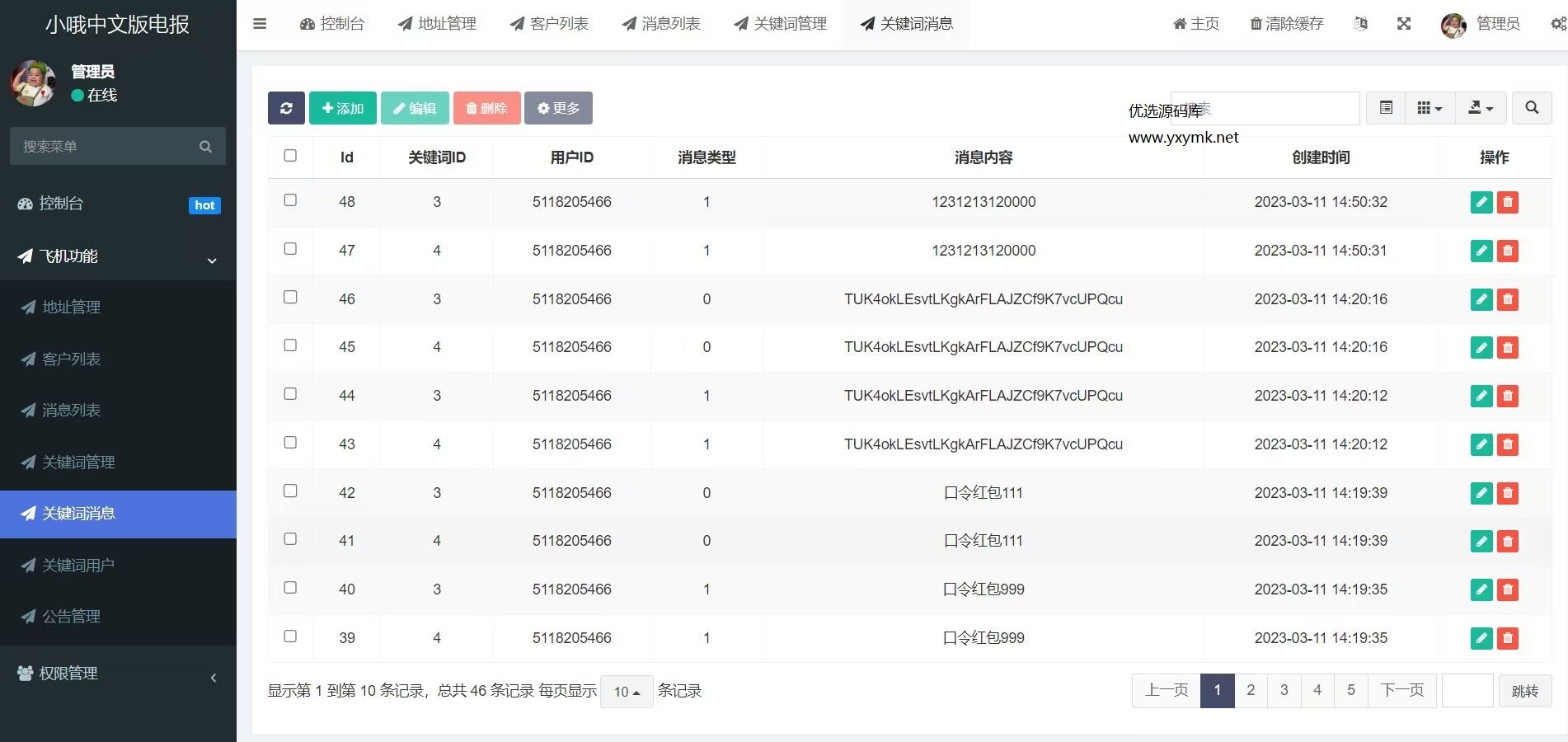This screenshot has height=742, width=1568.
Task: Click the 跳转 jump button
Action: coord(1525,691)
